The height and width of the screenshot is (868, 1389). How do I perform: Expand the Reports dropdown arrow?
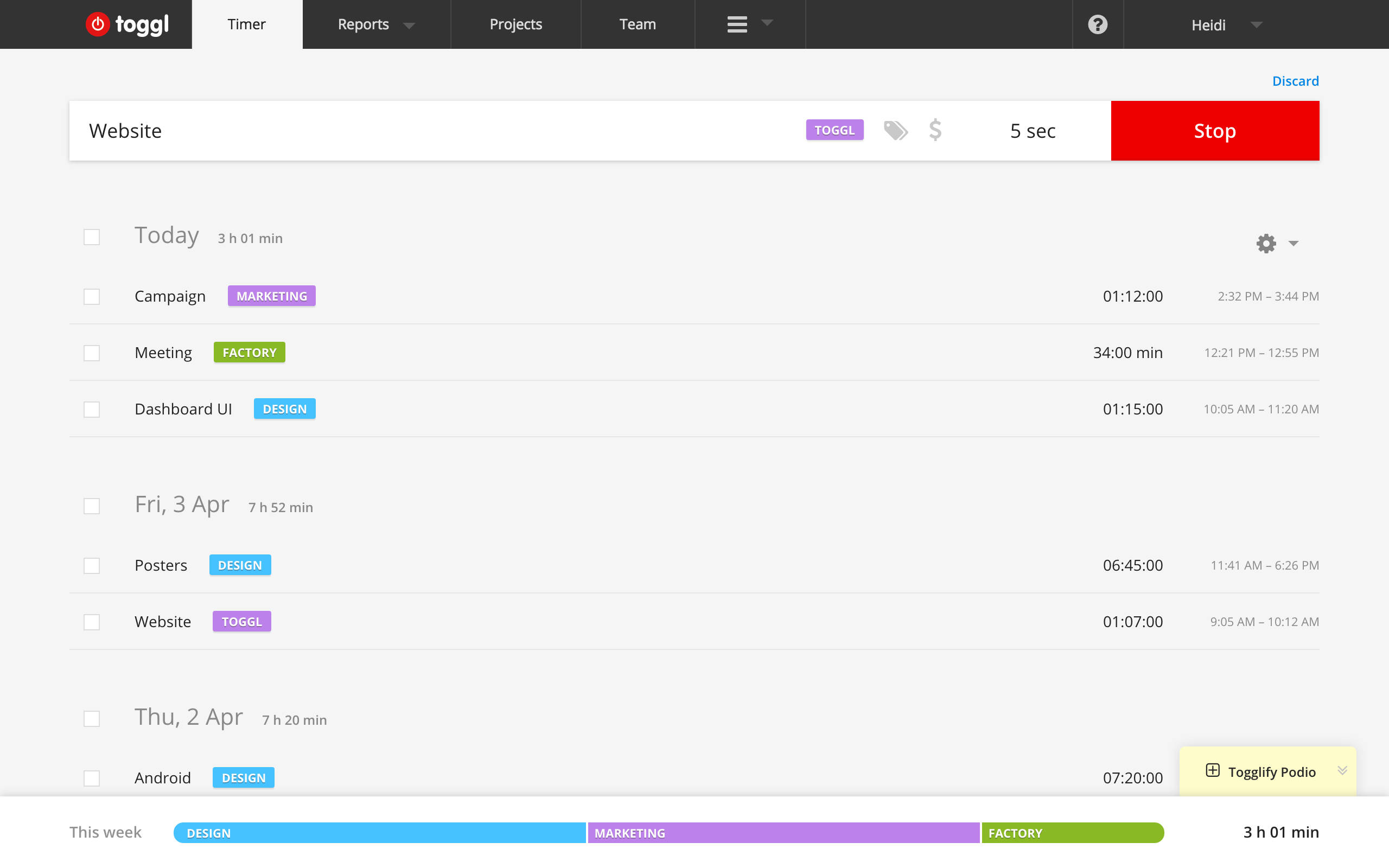click(409, 25)
